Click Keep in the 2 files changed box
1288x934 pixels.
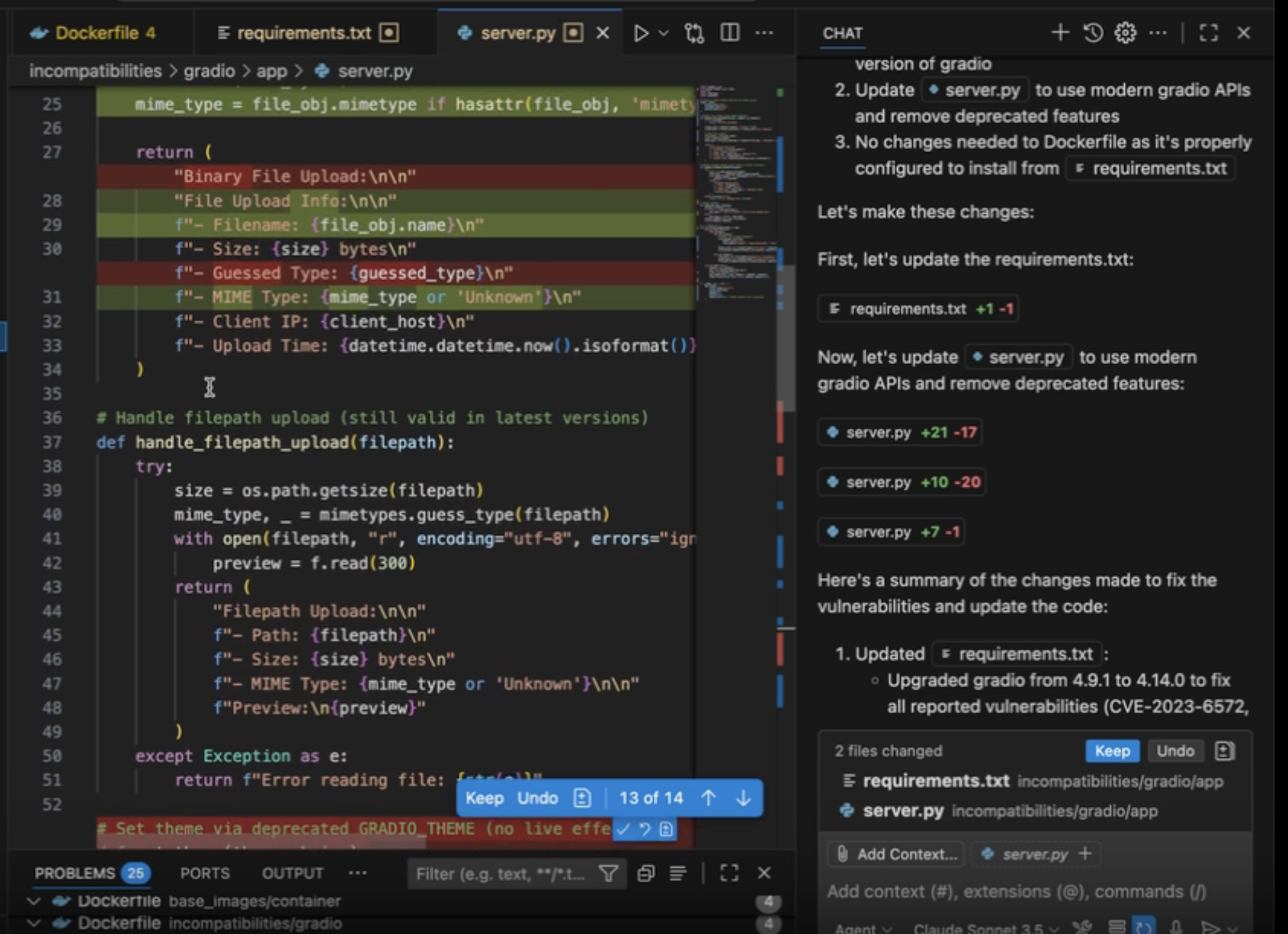pyautogui.click(x=1111, y=751)
